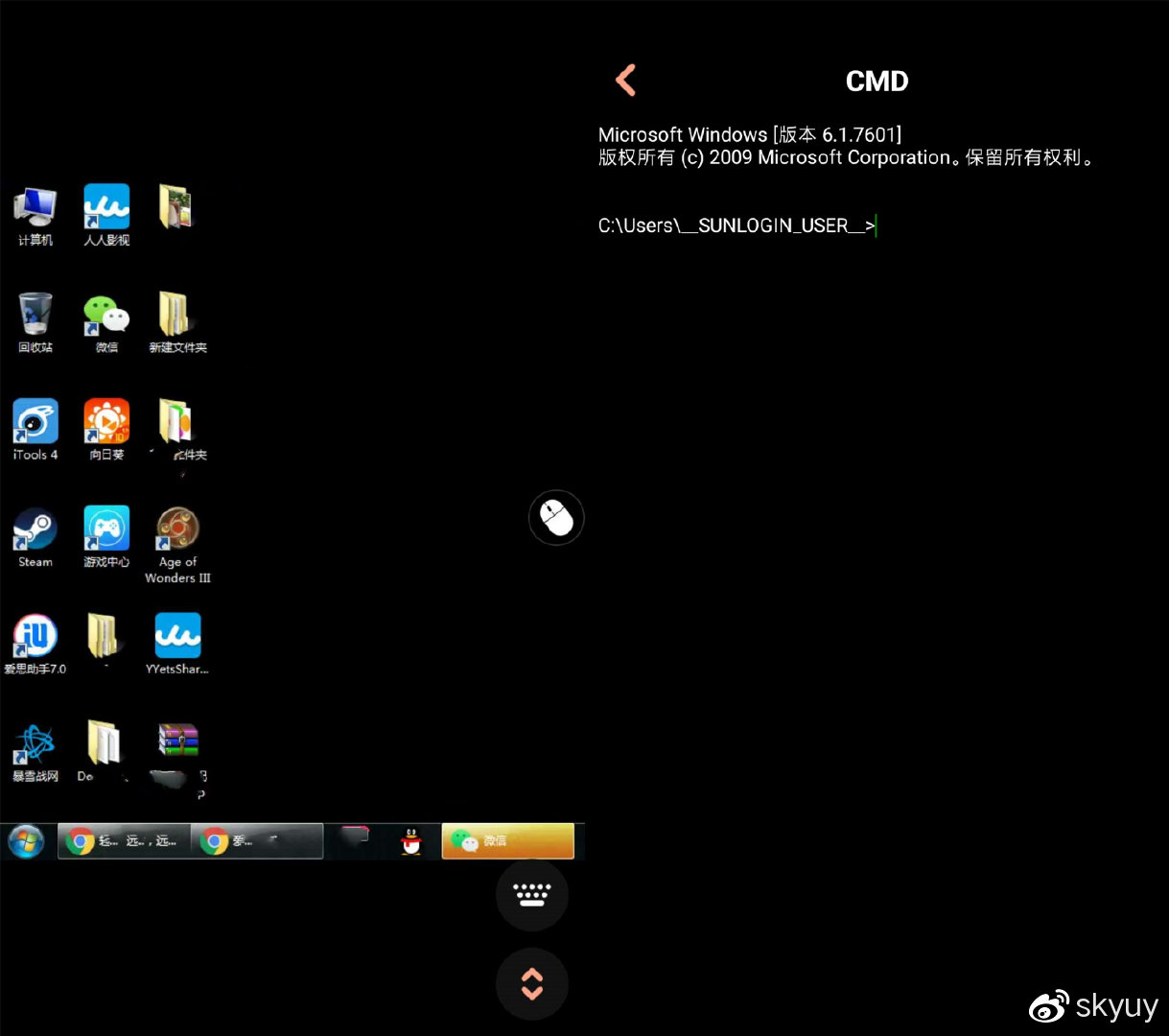Go back with the CMD back arrow
The image size is (1169, 1036).
[x=626, y=81]
